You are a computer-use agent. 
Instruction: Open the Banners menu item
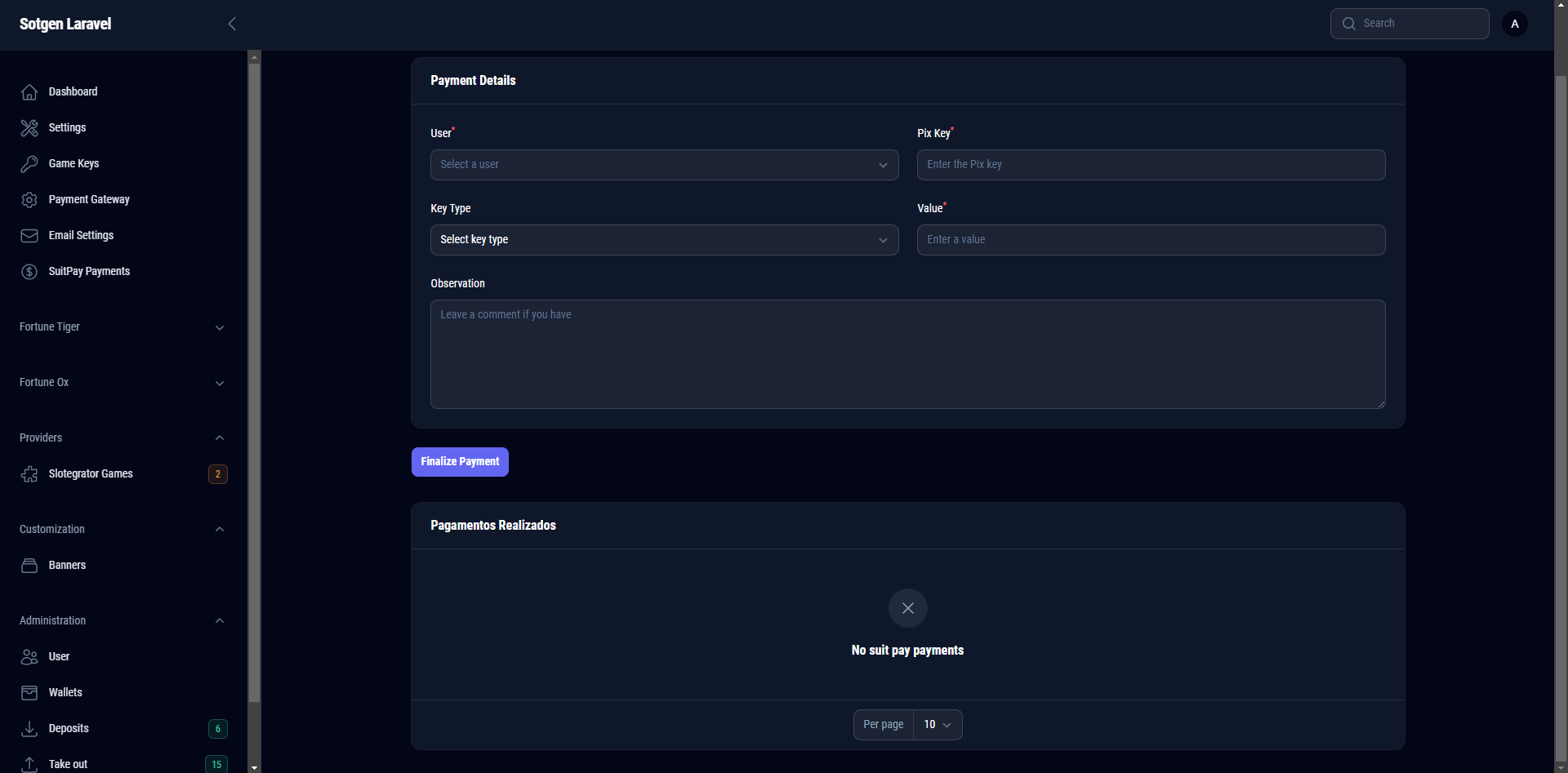click(x=67, y=566)
